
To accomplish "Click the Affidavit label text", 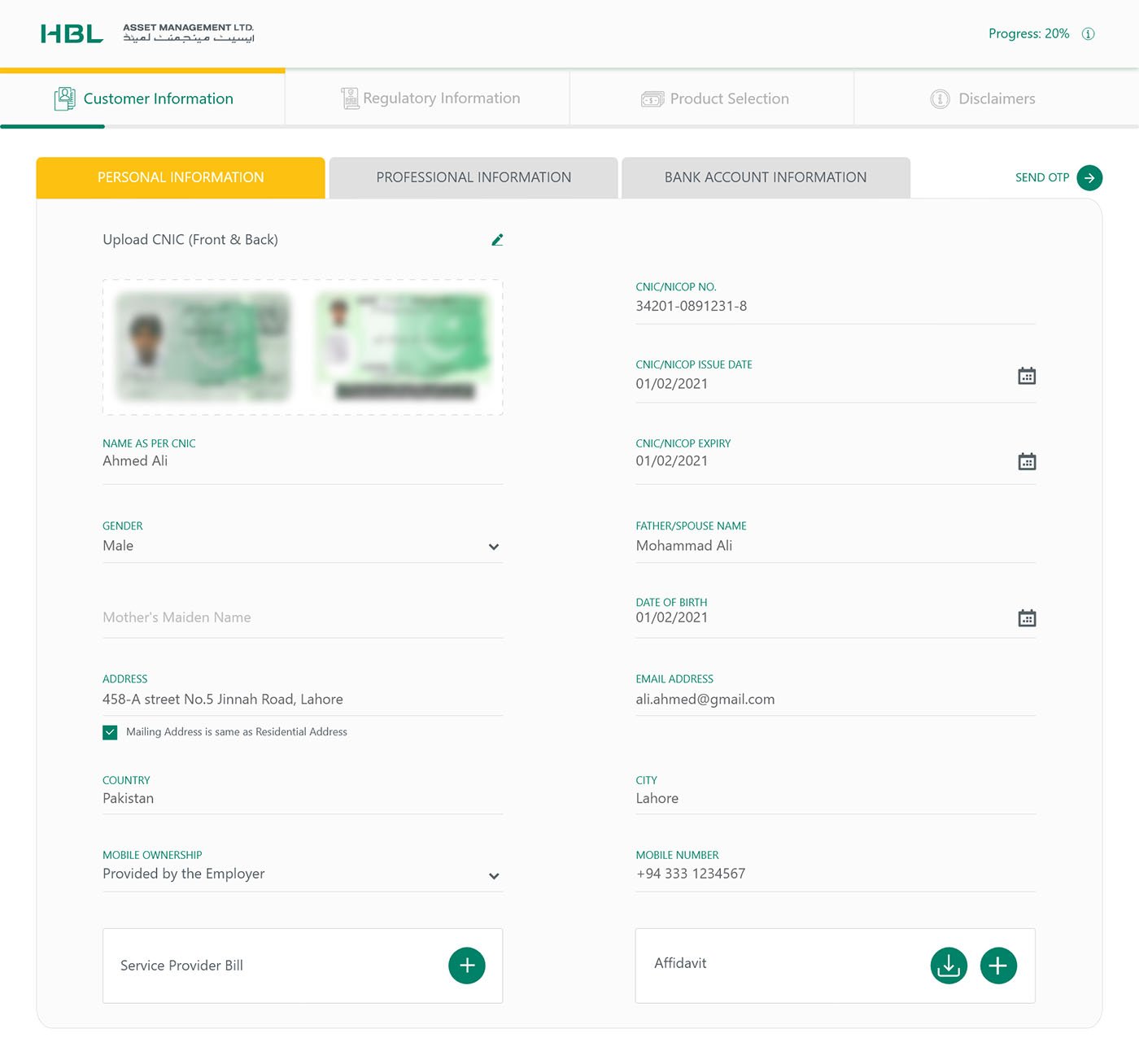I will pos(680,962).
